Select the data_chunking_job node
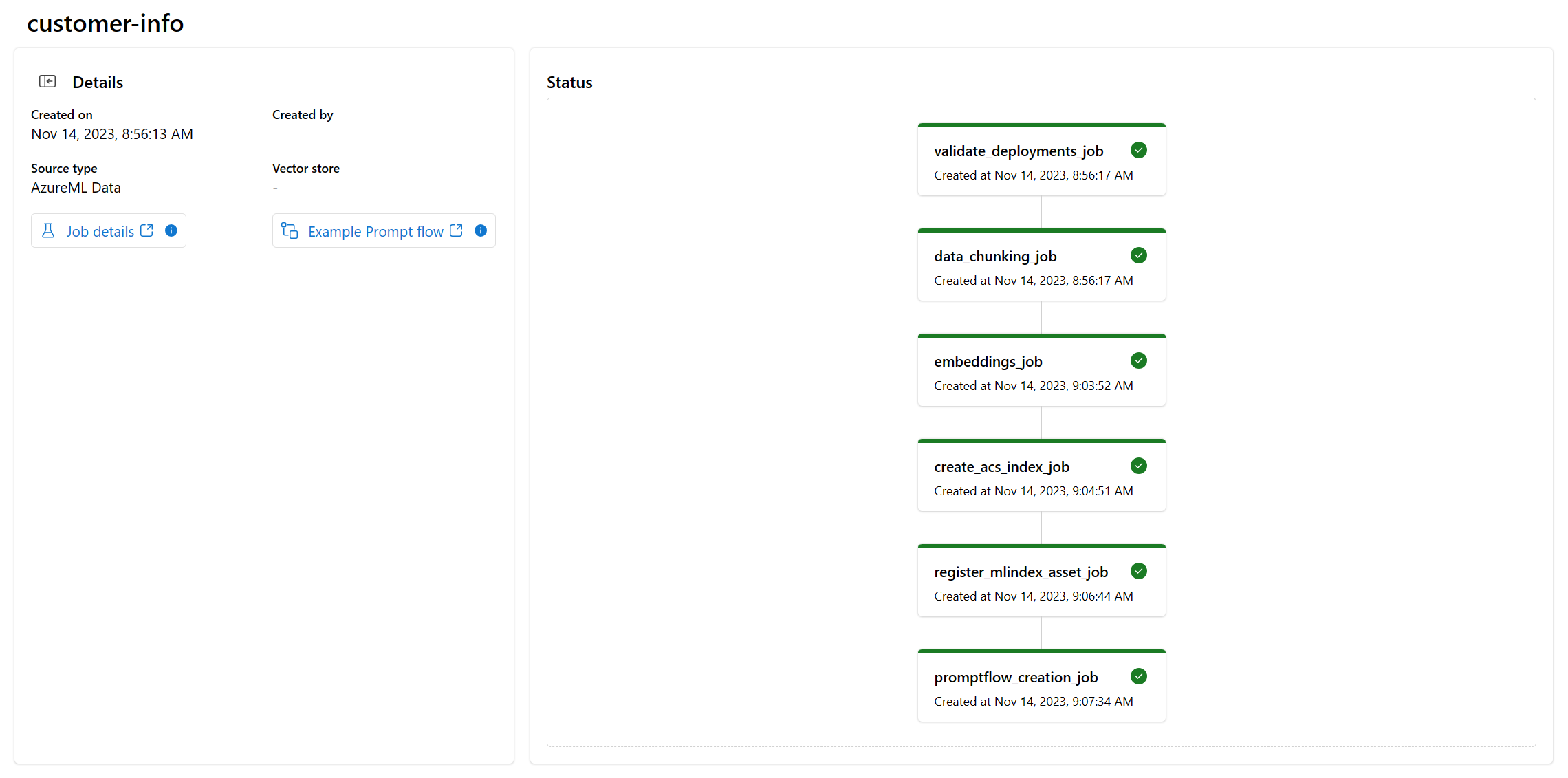Image resolution: width=1568 pixels, height=778 pixels. (1042, 265)
